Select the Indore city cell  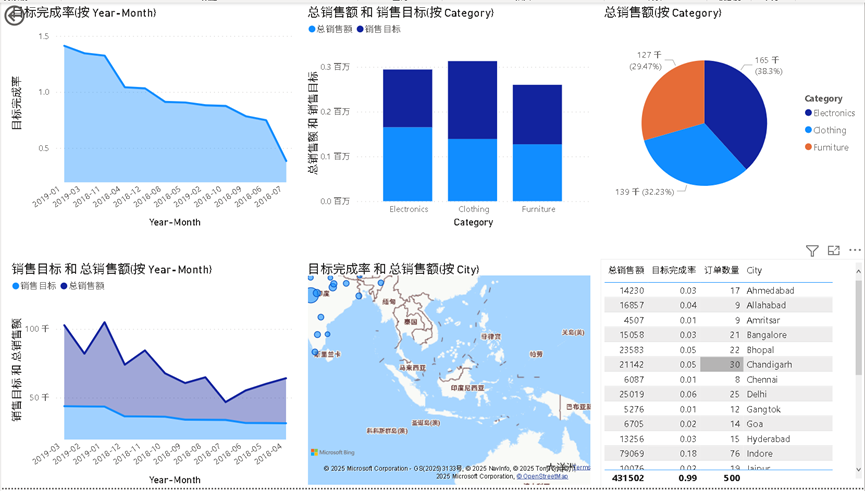pos(759,453)
